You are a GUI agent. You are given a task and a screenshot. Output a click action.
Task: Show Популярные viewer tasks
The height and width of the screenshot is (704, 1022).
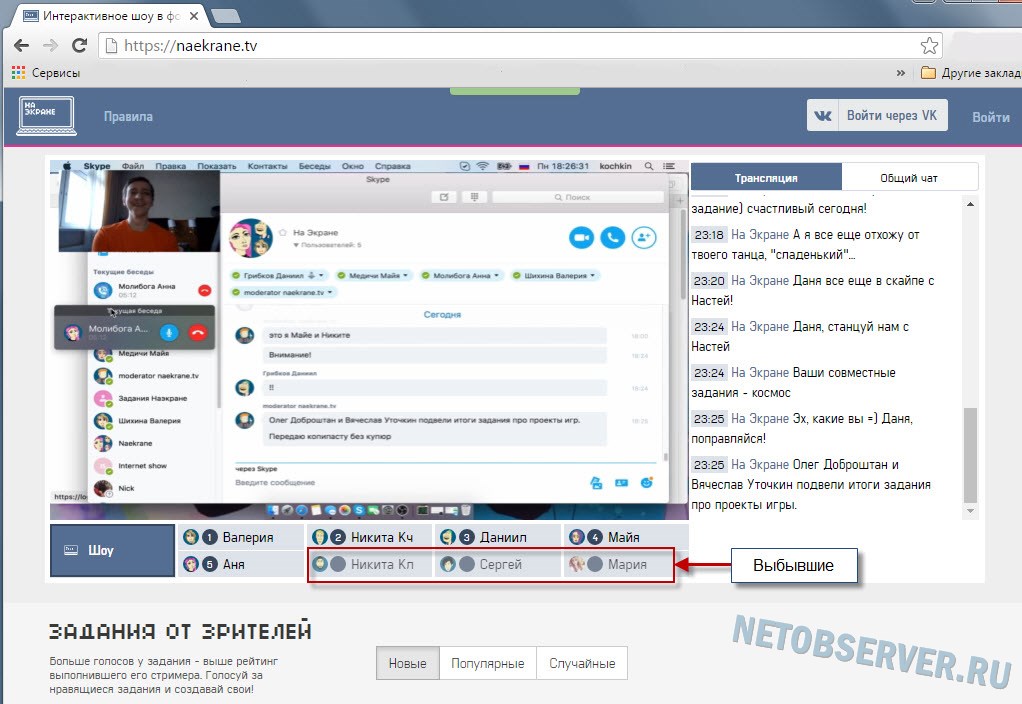point(488,663)
